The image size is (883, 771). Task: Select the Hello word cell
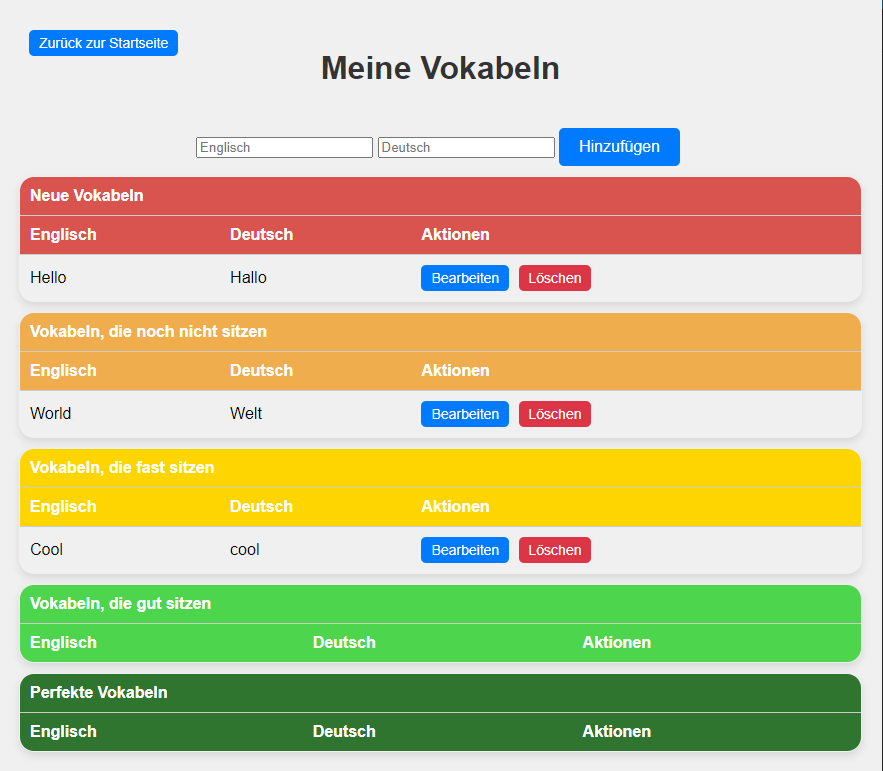tap(48, 278)
